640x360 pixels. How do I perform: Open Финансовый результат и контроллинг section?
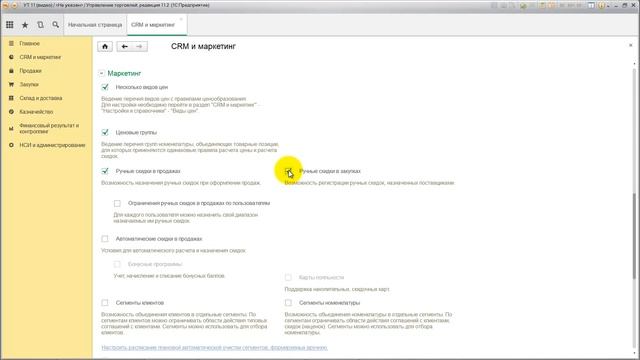click(x=49, y=129)
